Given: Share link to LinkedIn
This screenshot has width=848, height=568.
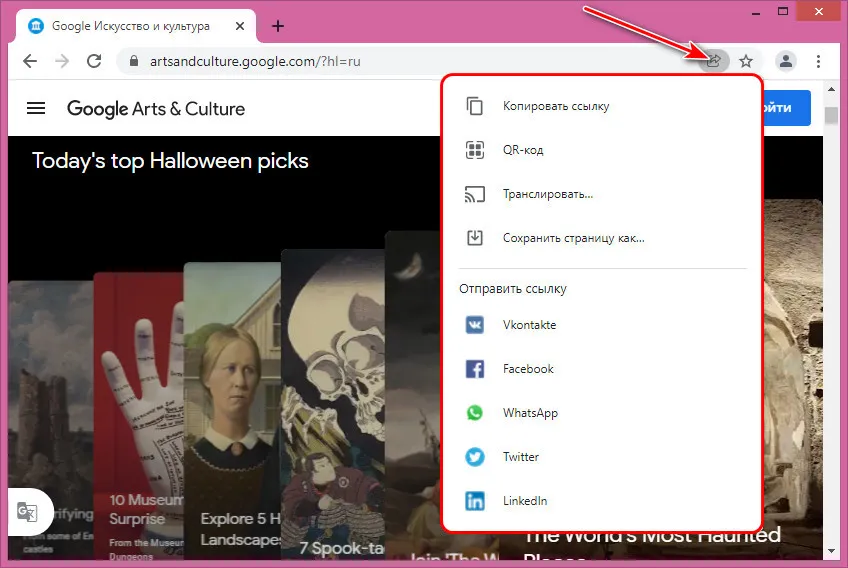Looking at the screenshot, I should click(525, 501).
